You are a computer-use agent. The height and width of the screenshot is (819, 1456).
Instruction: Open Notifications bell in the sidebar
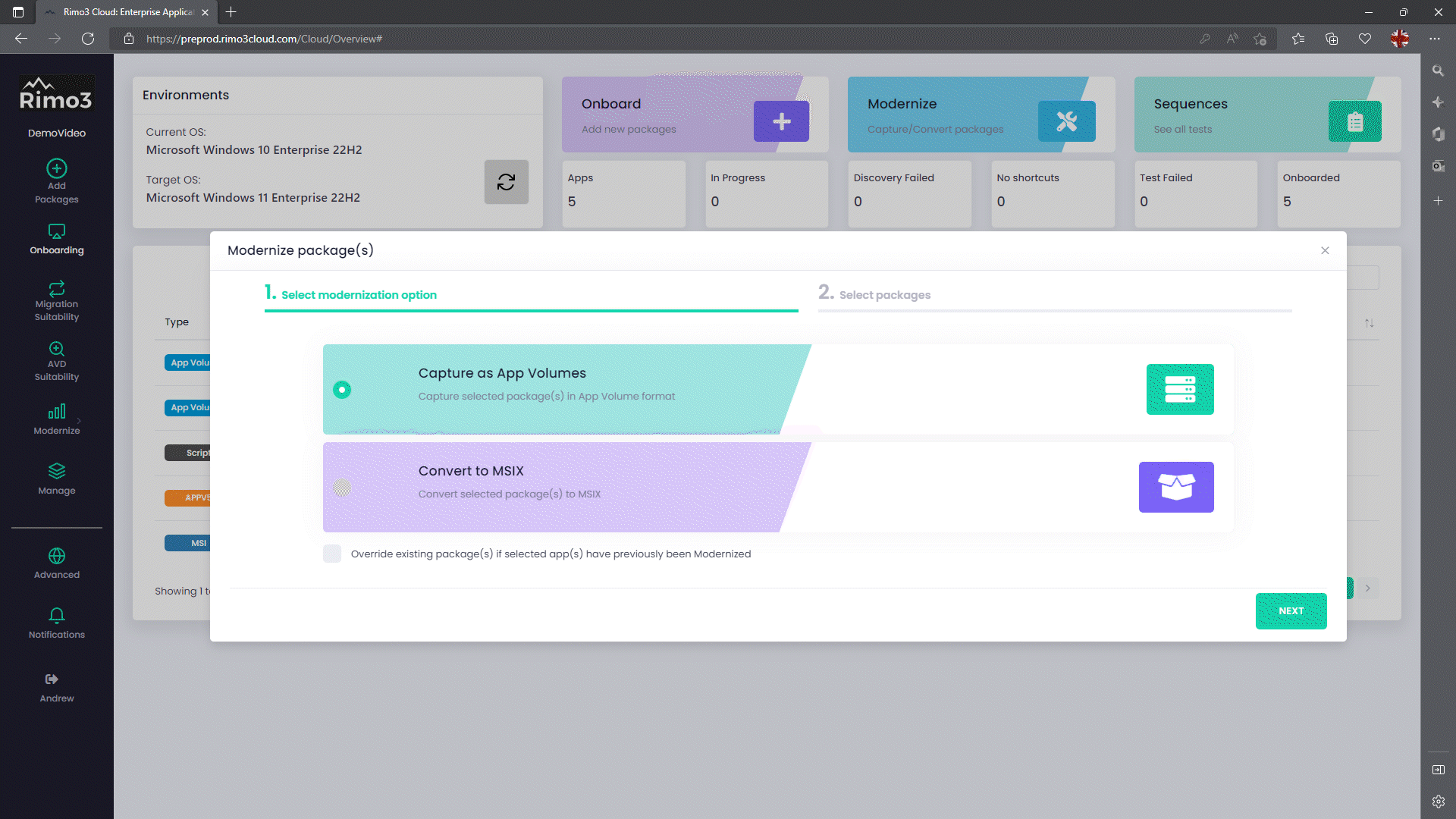57,615
